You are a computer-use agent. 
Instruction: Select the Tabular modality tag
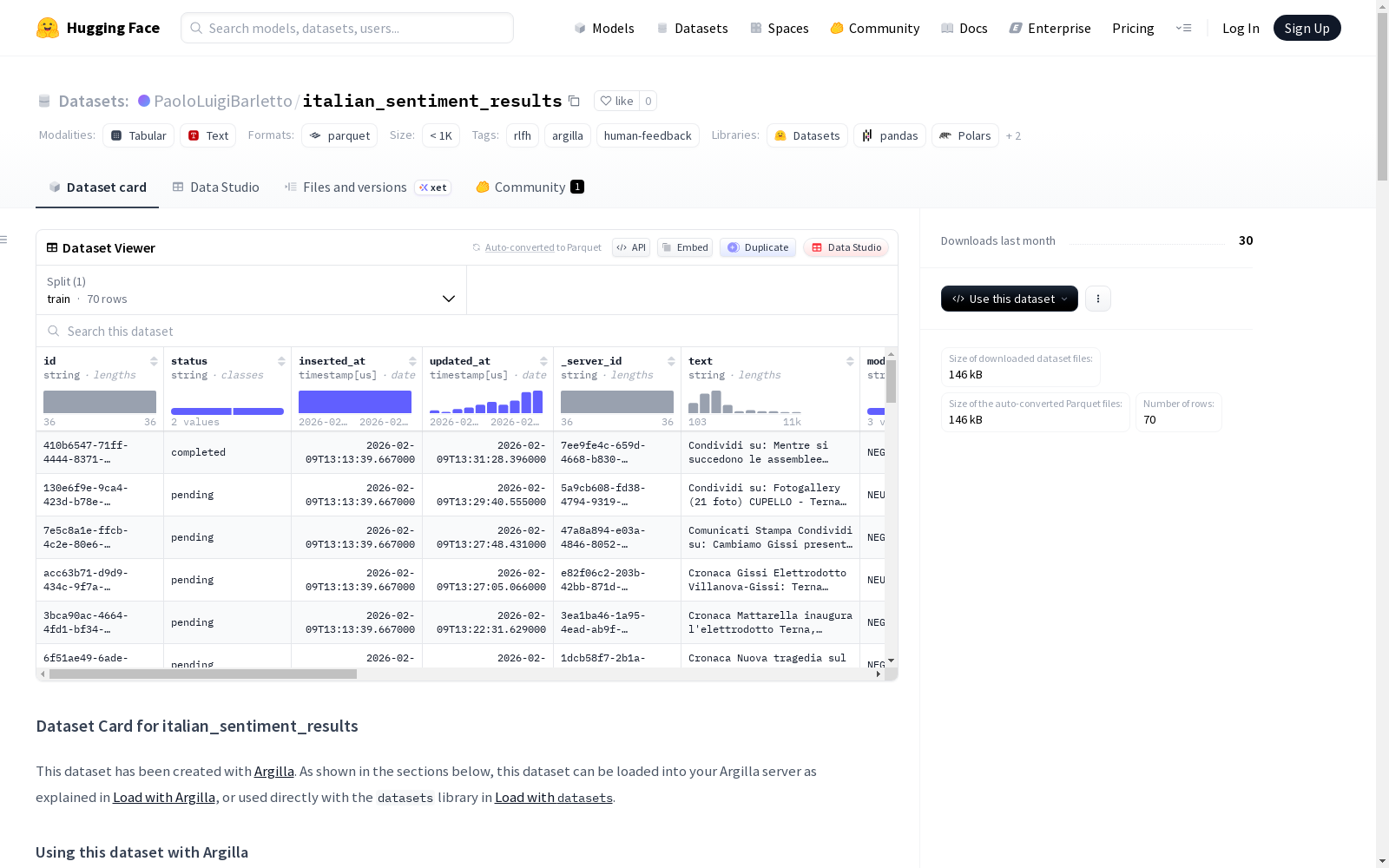point(139,135)
